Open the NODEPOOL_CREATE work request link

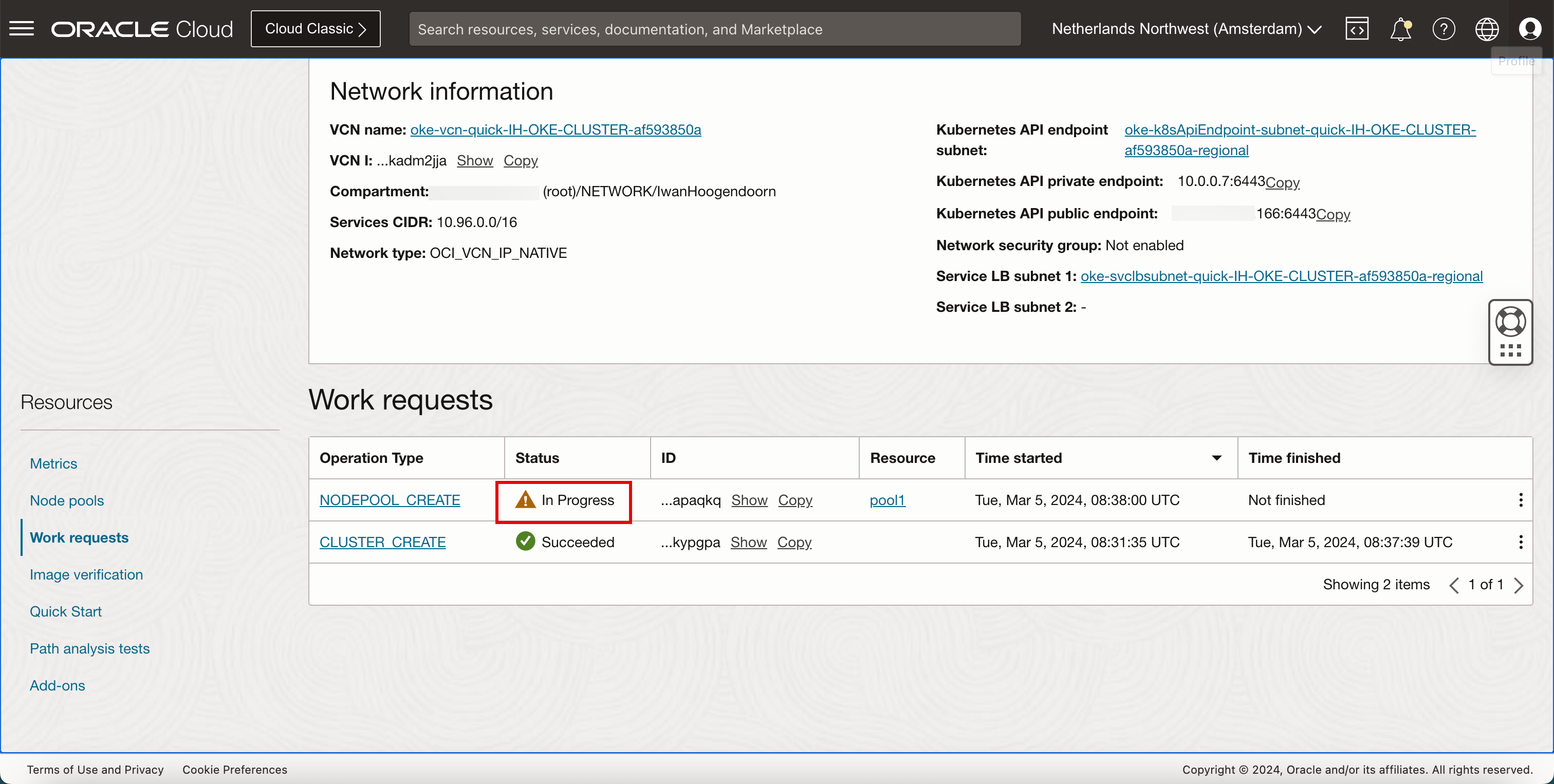(389, 500)
